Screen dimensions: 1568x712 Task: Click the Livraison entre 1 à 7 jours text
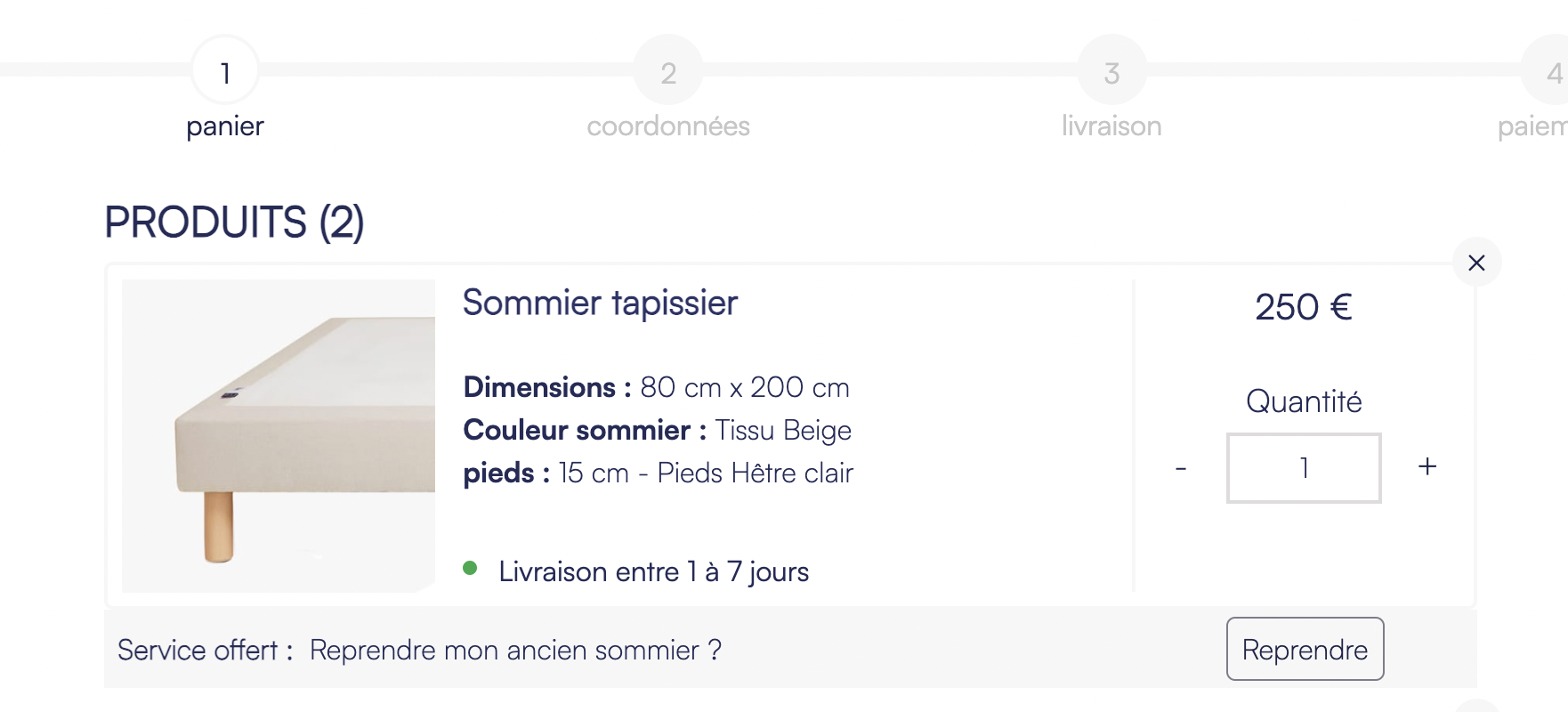[x=654, y=571]
